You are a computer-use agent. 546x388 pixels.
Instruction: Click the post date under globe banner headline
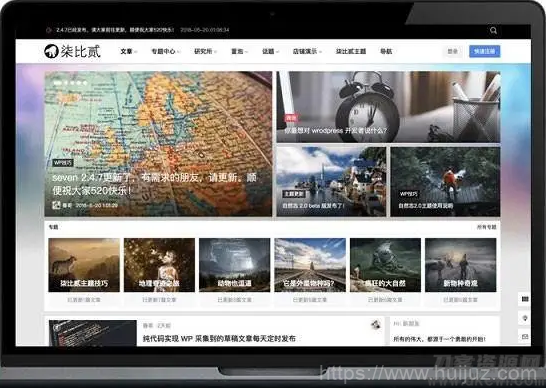(97, 205)
